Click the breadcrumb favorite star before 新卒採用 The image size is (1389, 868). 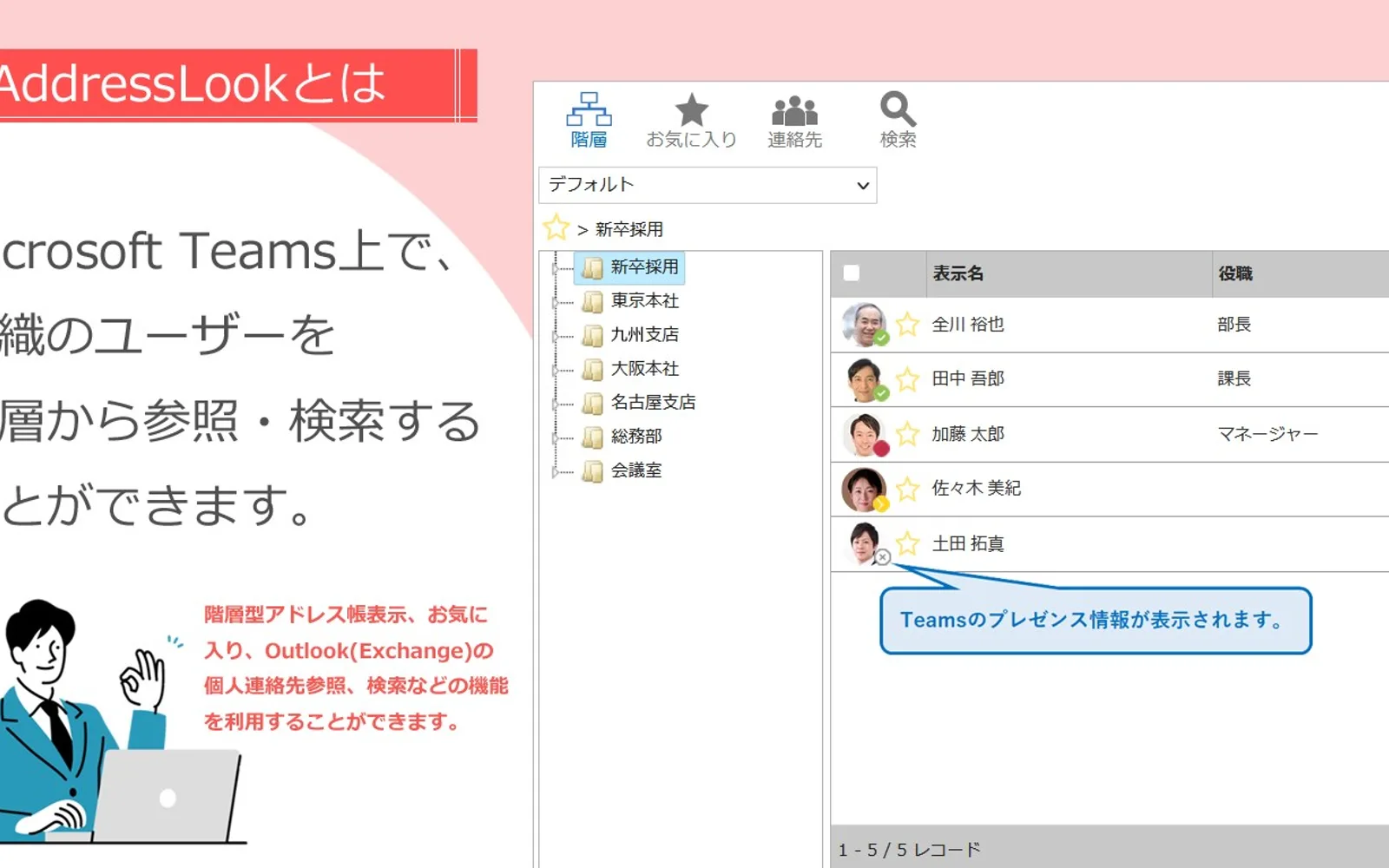pyautogui.click(x=556, y=228)
